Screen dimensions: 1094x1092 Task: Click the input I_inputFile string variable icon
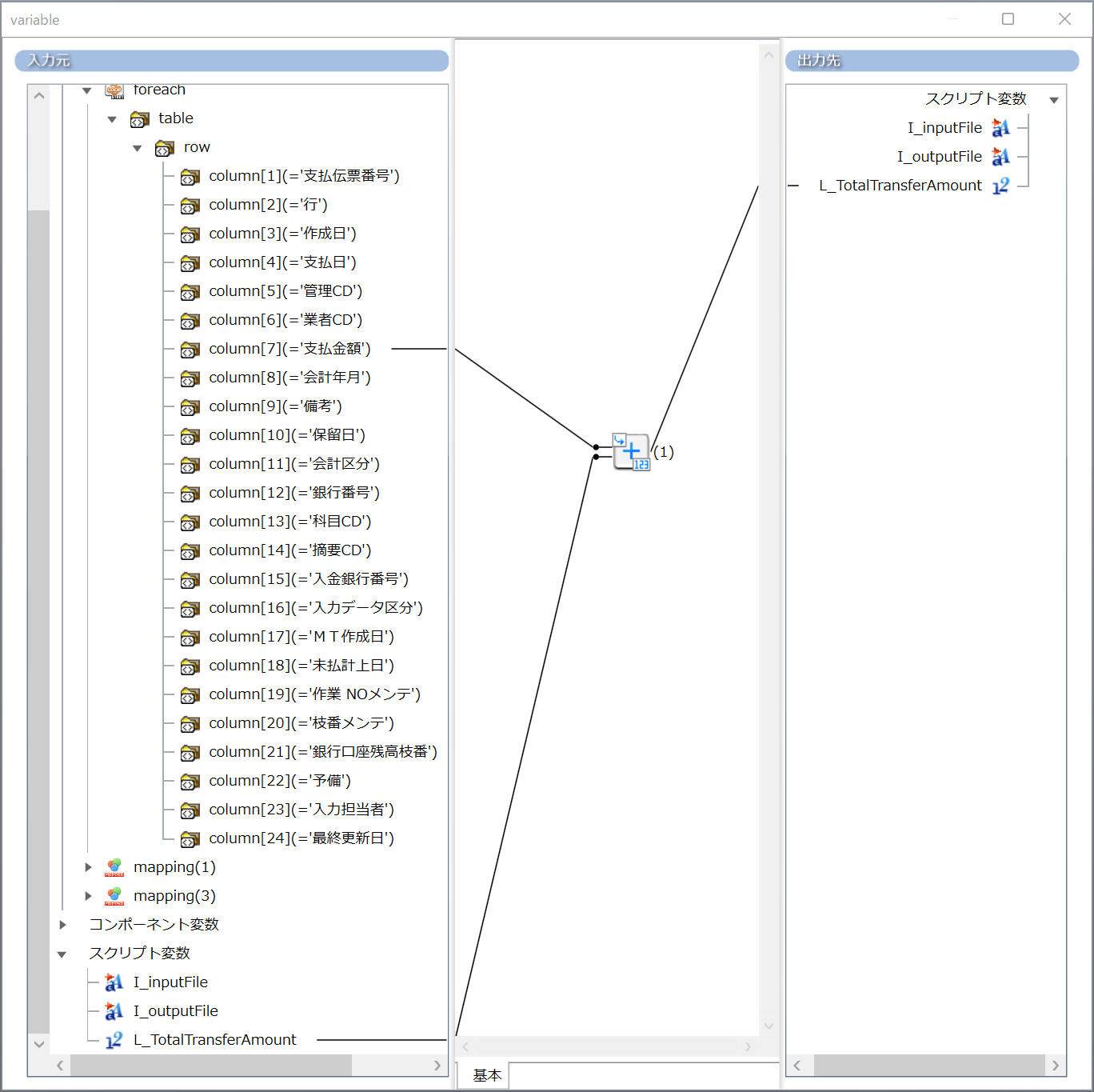114,982
